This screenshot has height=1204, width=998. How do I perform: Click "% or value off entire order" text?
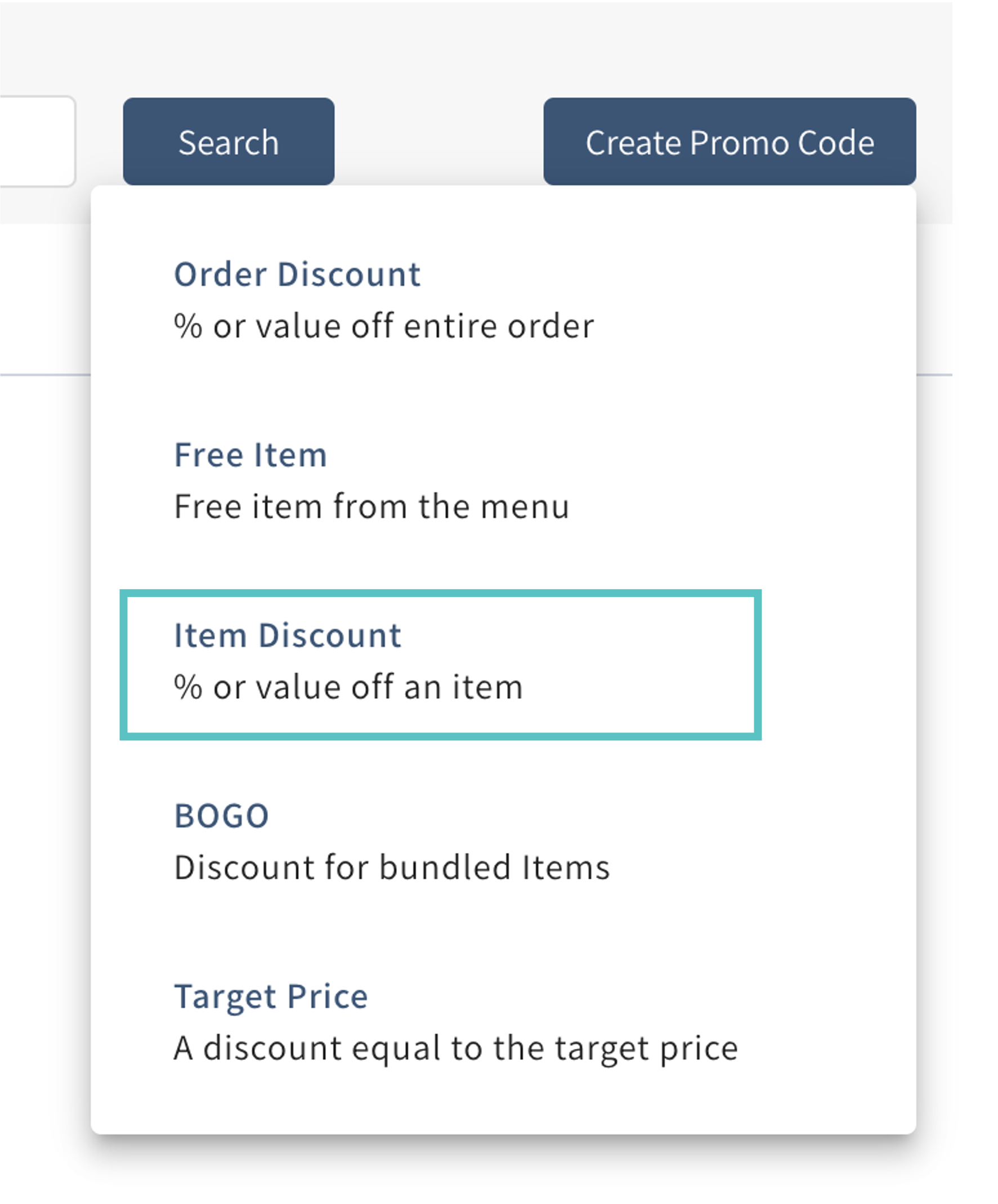384,326
